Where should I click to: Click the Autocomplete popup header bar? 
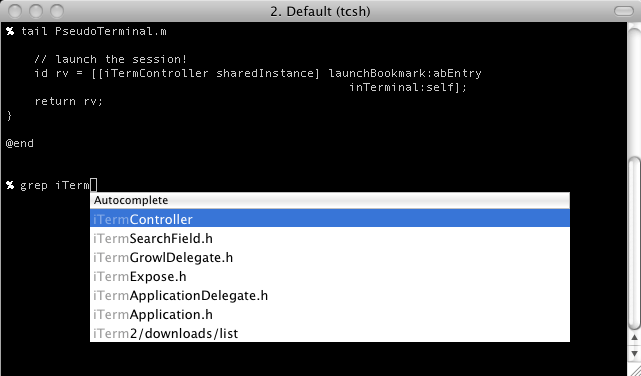pos(329,200)
